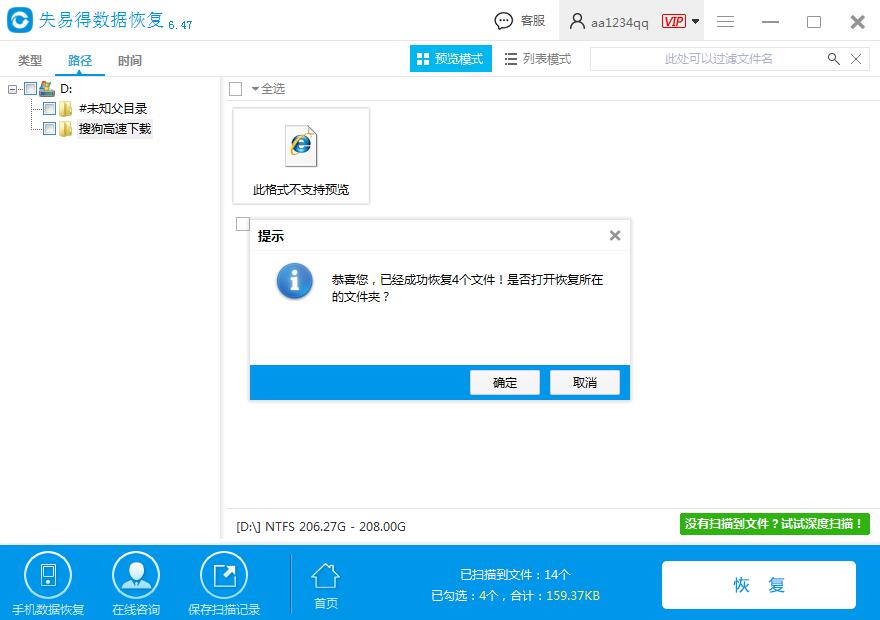Image resolution: width=880 pixels, height=620 pixels.
Task: Click the app logo in the title bar
Action: coord(20,21)
